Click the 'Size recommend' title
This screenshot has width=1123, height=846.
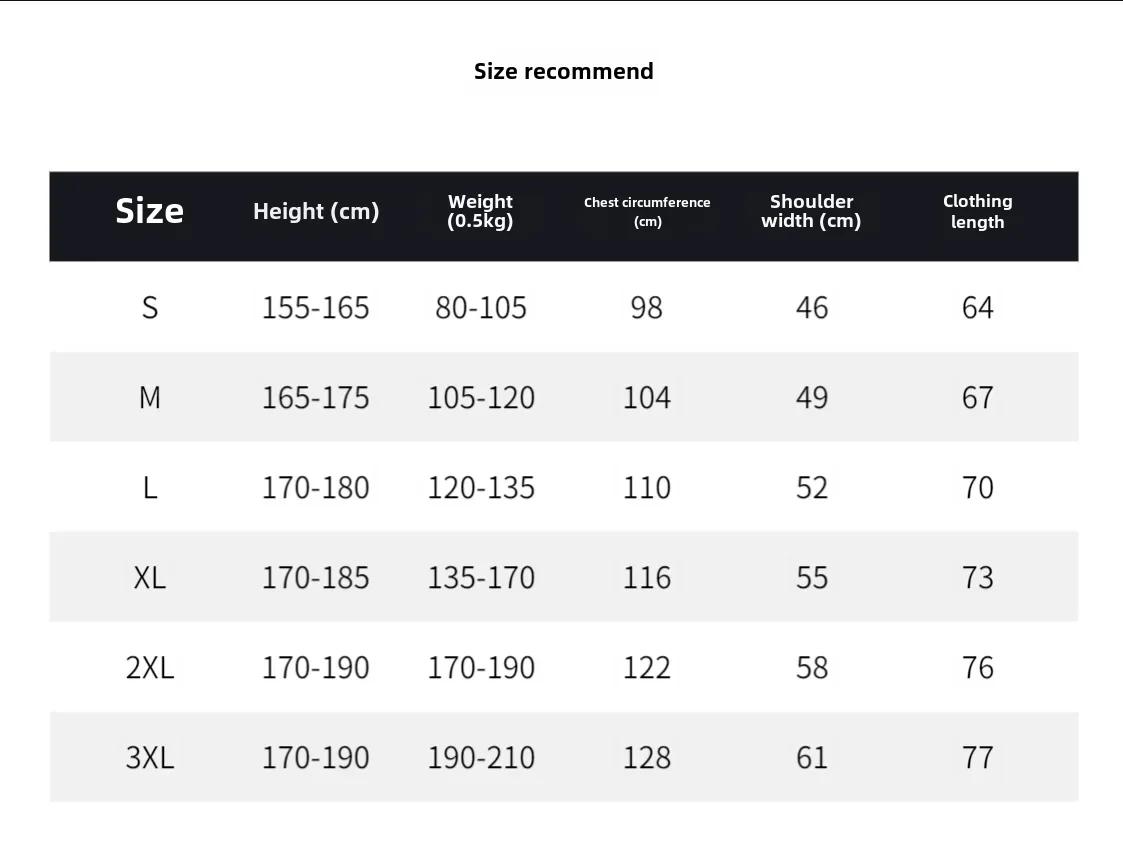[x=564, y=71]
